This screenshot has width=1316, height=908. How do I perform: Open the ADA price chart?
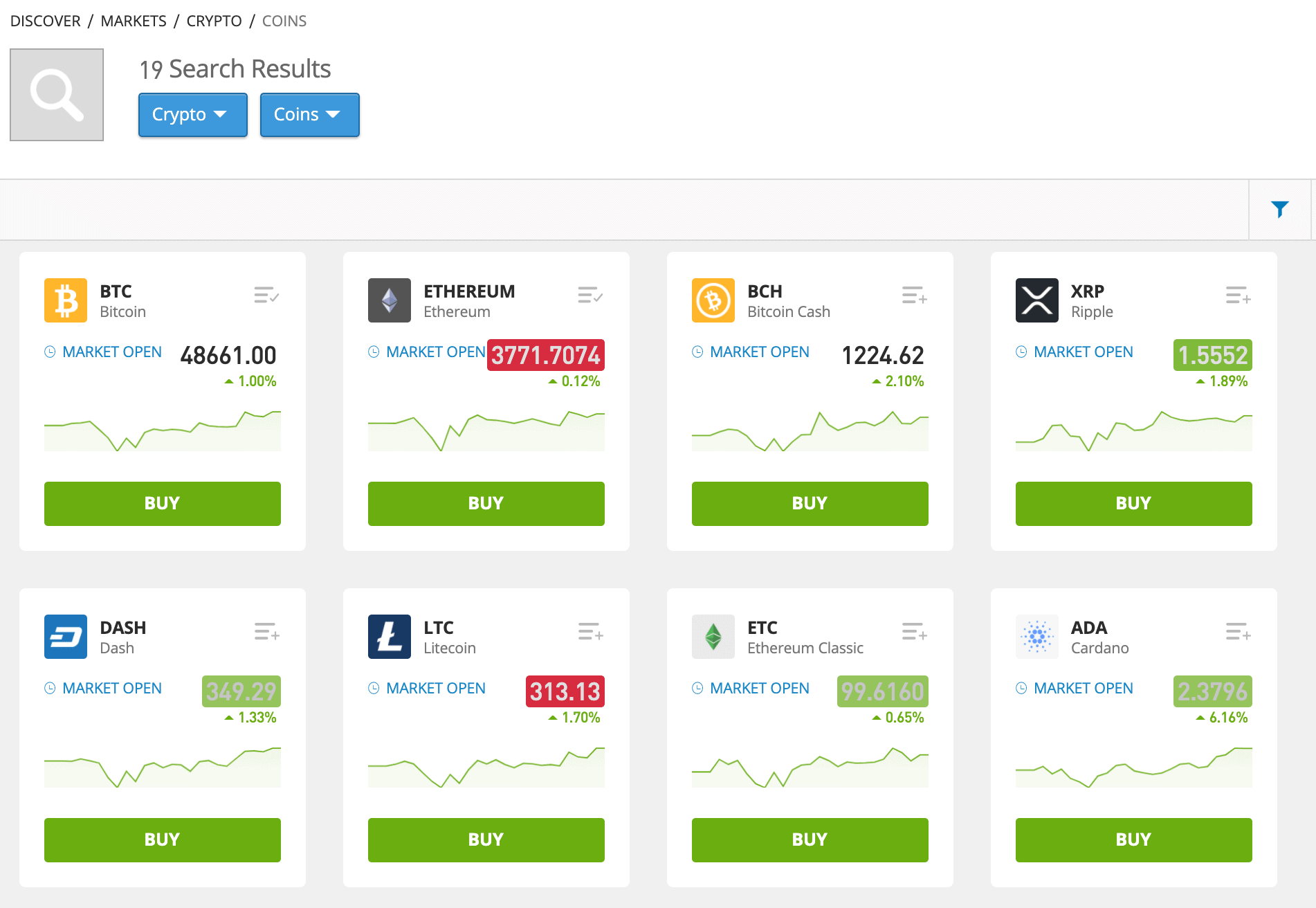click(x=1134, y=767)
